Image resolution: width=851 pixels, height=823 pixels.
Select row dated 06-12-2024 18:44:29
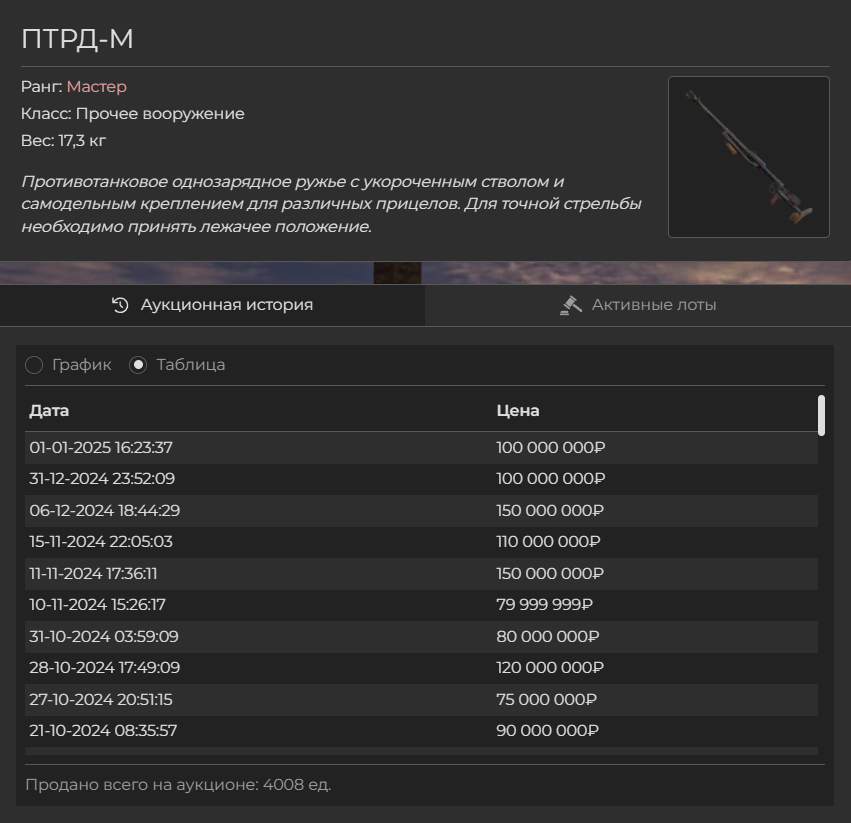421,510
